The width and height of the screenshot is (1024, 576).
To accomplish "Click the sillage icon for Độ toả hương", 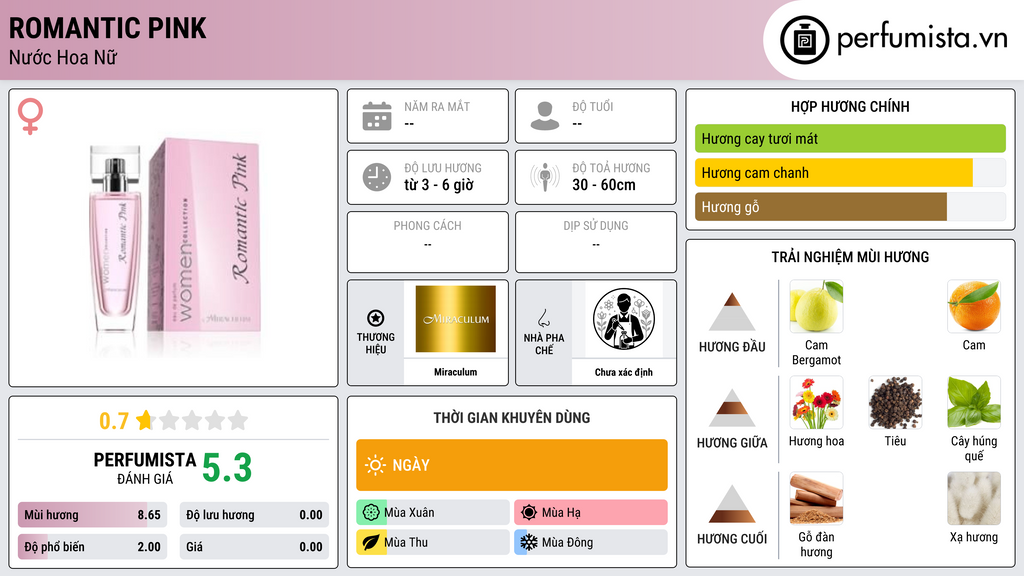I will pyautogui.click(x=545, y=177).
